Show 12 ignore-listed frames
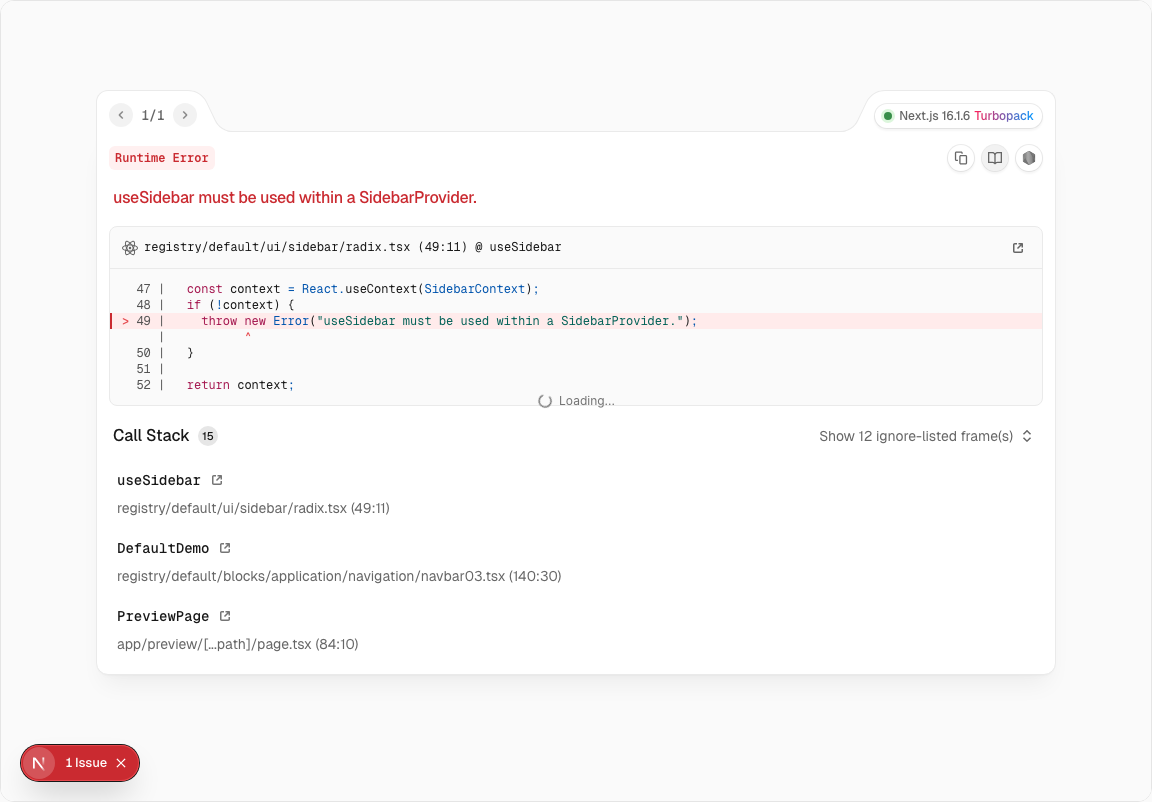 [x=915, y=436]
